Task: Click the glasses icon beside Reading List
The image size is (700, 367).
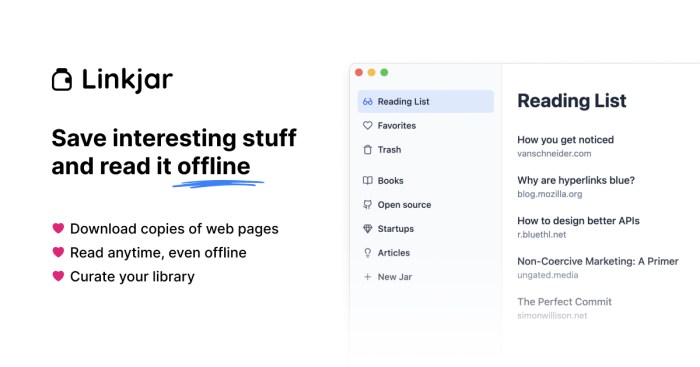Action: point(367,101)
